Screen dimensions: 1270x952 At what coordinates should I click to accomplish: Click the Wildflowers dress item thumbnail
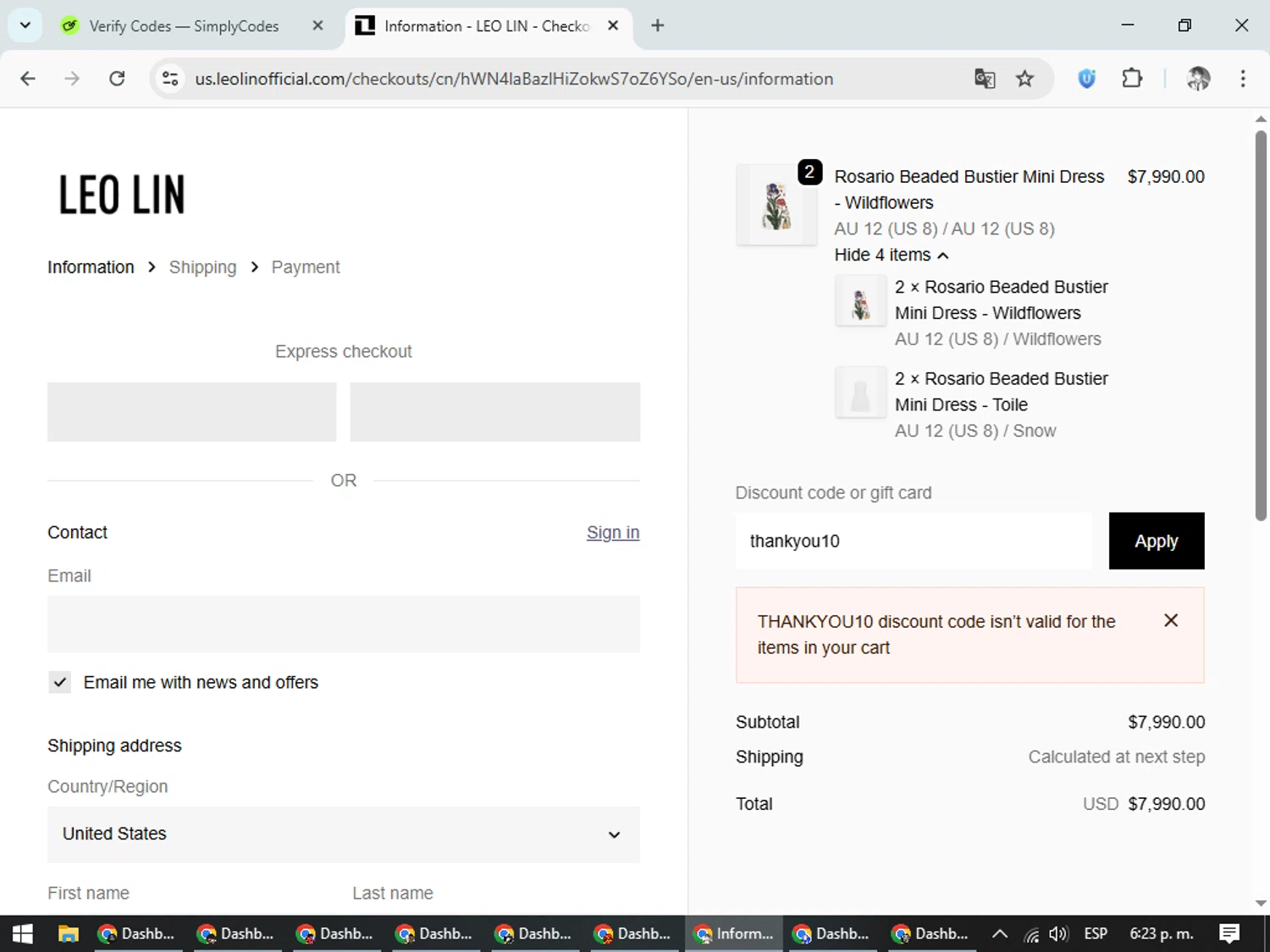pos(860,300)
